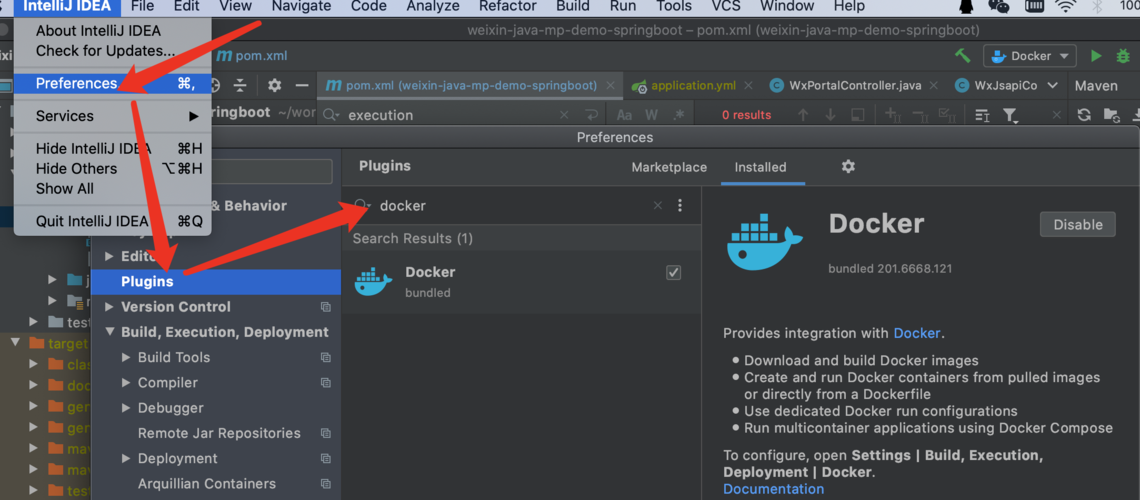Uncheck the Docker plugin enabled checkbox
The height and width of the screenshot is (500, 1140).
coord(673,273)
